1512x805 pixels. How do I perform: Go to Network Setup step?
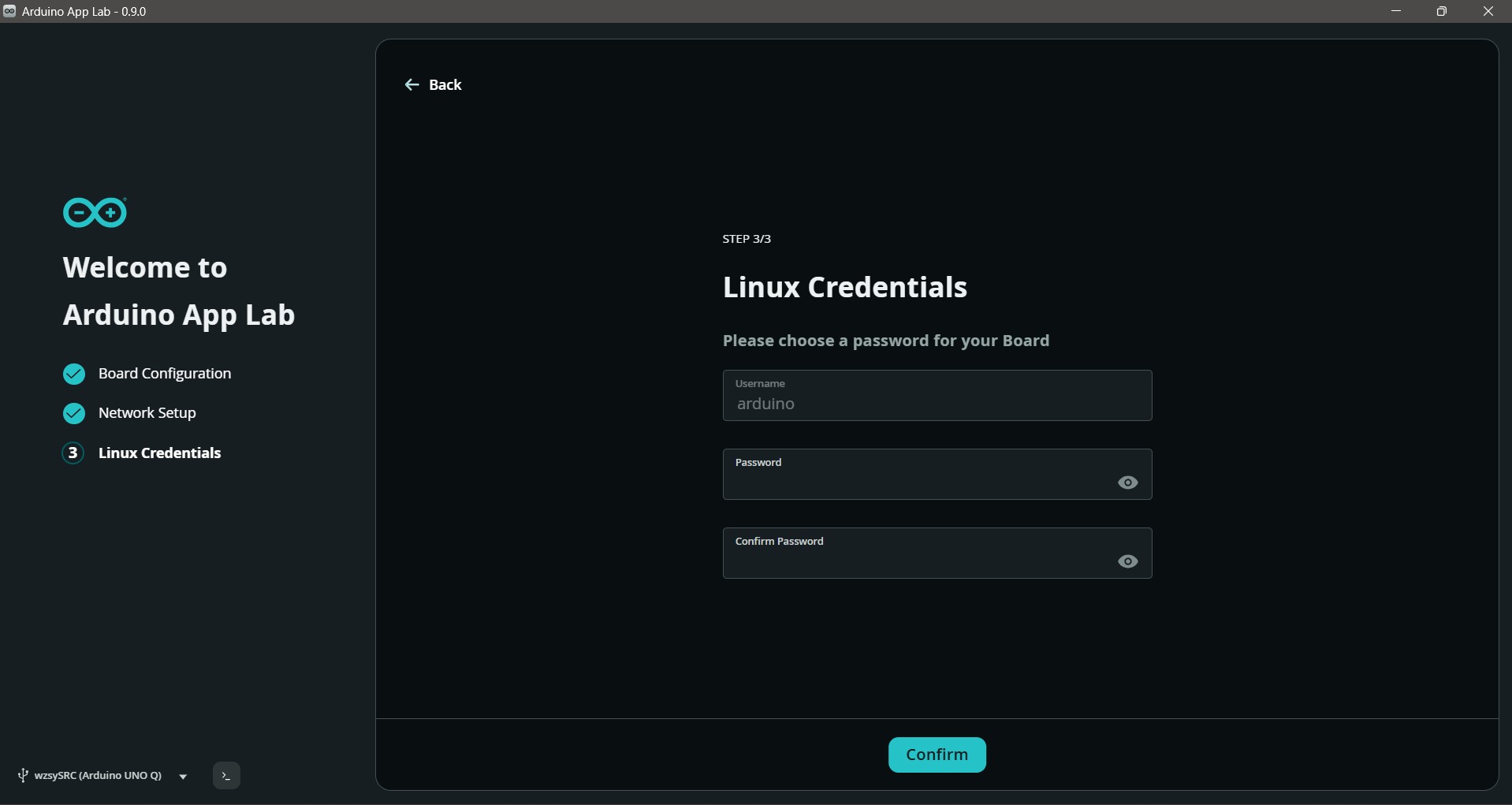[x=147, y=413]
